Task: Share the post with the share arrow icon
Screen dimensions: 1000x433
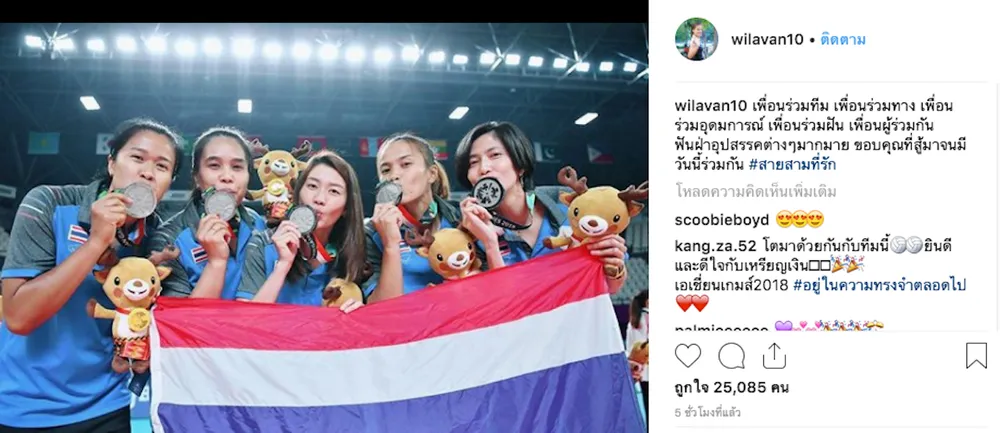Action: click(x=774, y=356)
